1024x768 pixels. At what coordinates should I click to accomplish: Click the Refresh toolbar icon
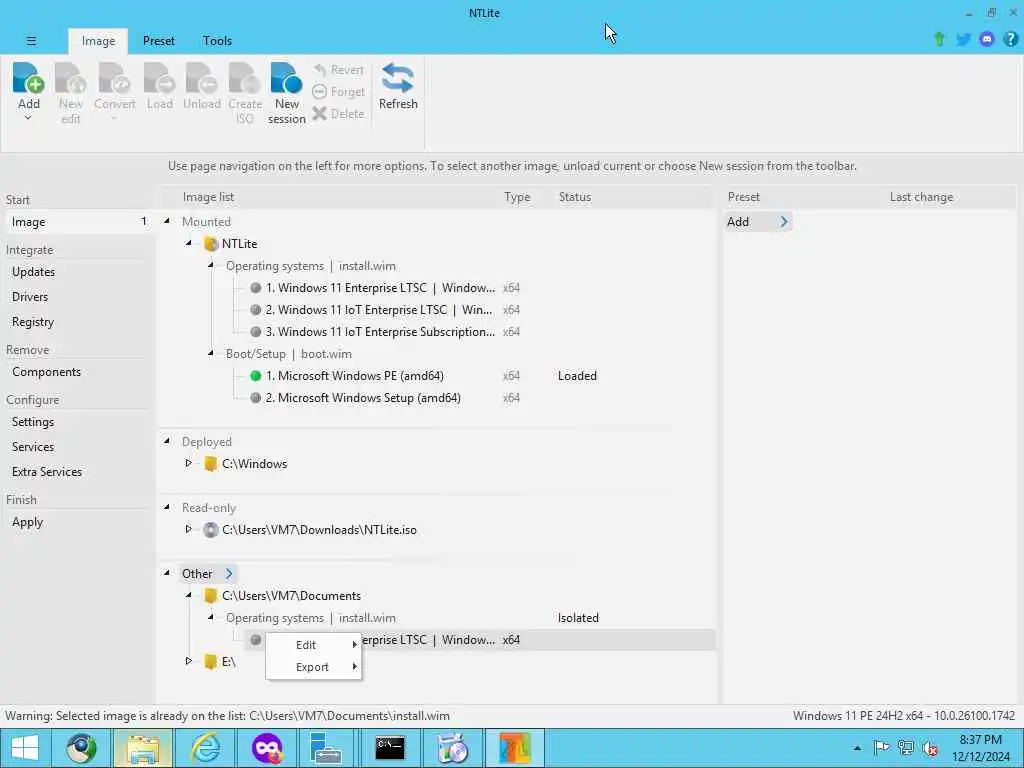click(398, 78)
